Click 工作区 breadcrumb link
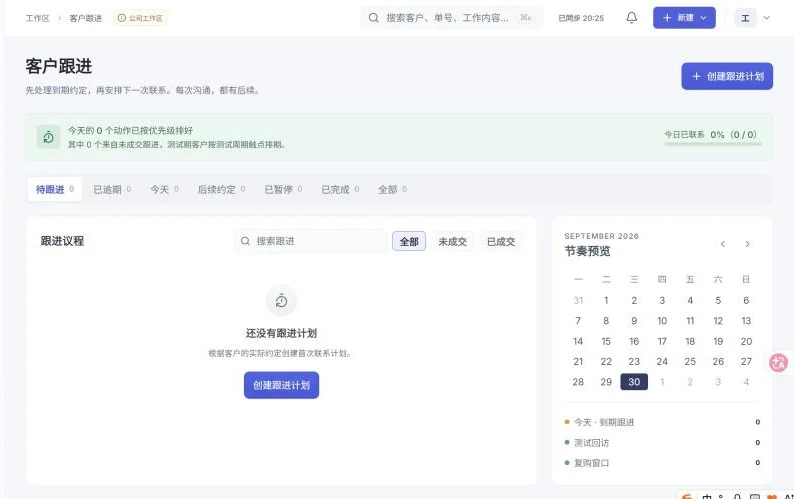The width and height of the screenshot is (794, 499). pos(37,18)
